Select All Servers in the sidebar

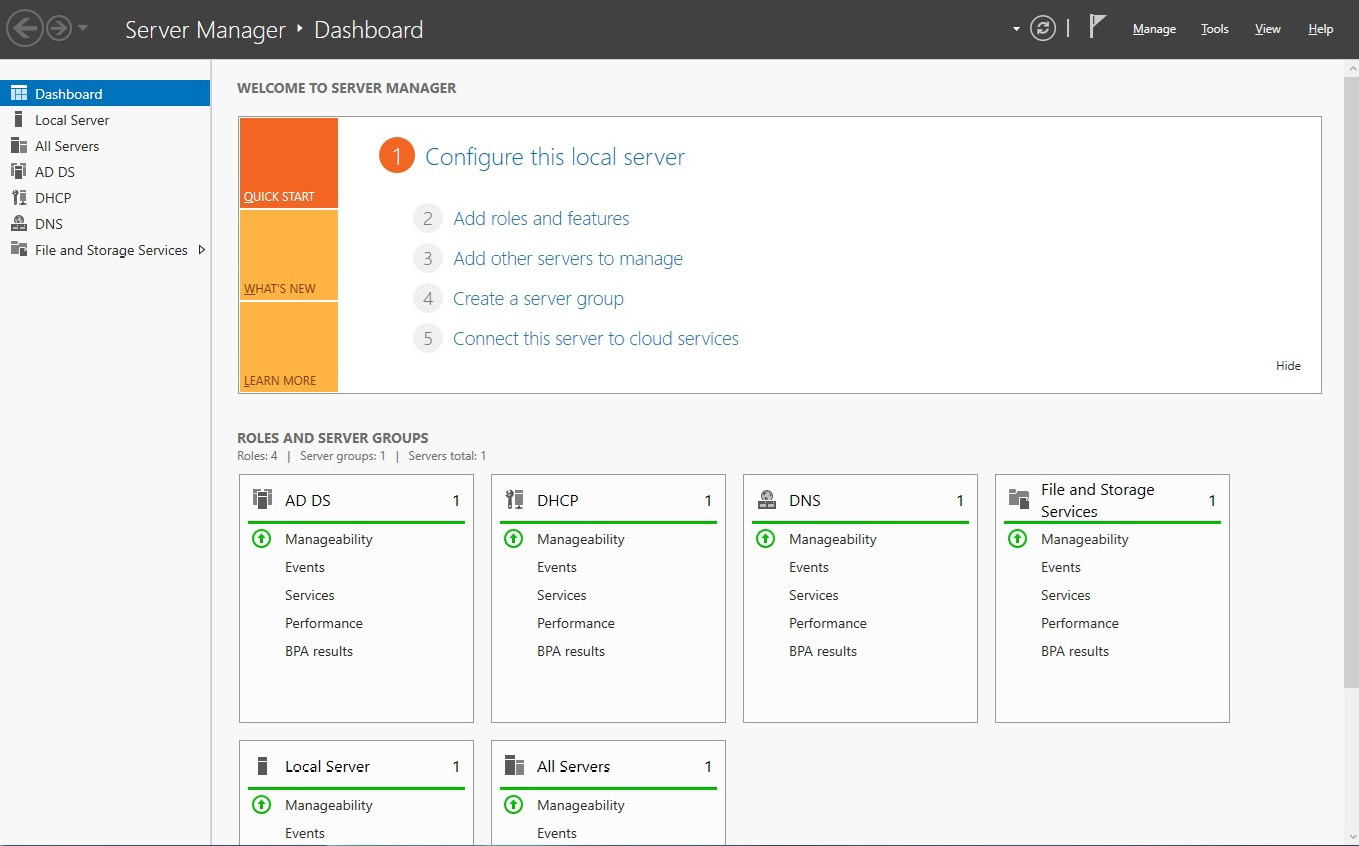[105, 145]
